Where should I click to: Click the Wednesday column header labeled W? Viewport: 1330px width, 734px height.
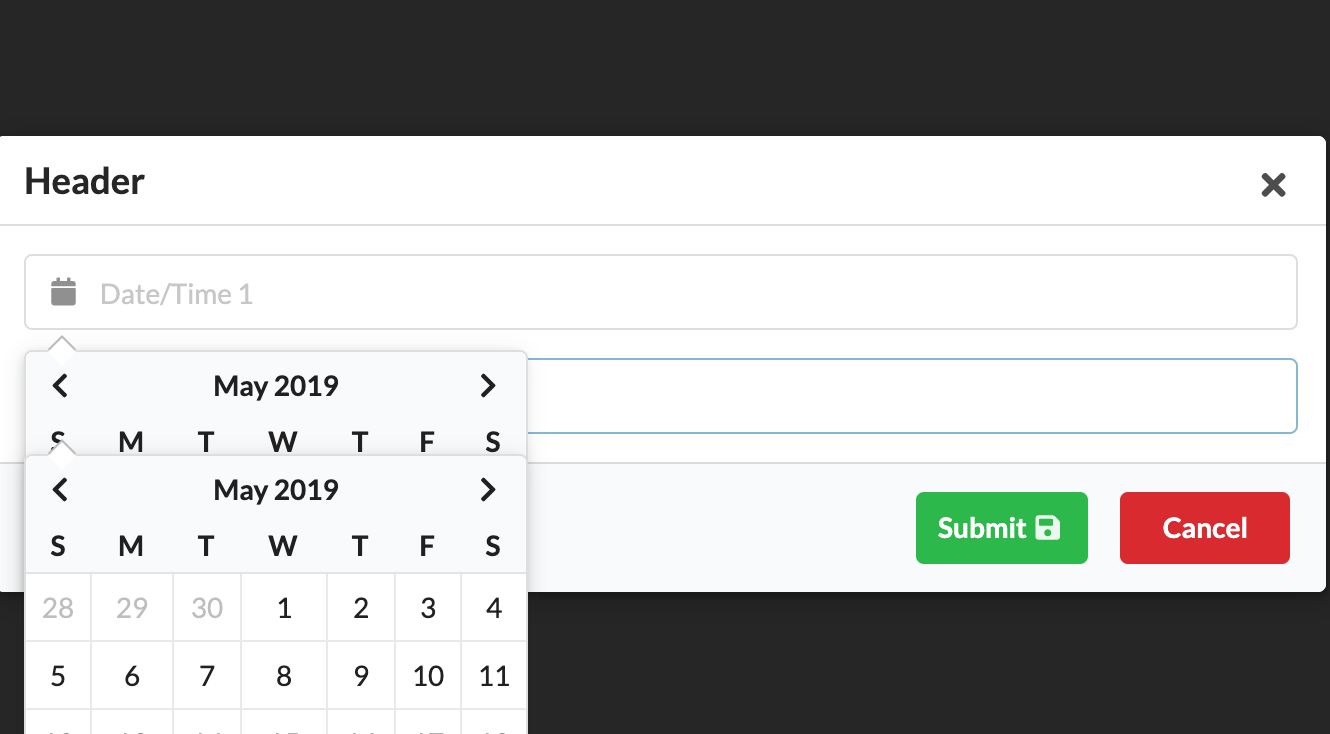pos(283,546)
